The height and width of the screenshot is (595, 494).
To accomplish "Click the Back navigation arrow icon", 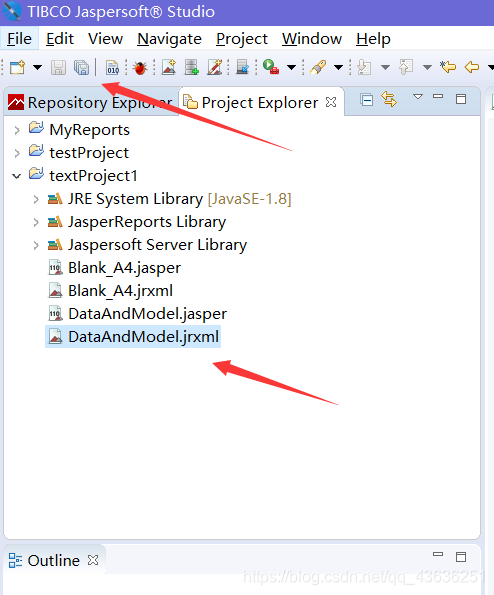I will [x=472, y=68].
